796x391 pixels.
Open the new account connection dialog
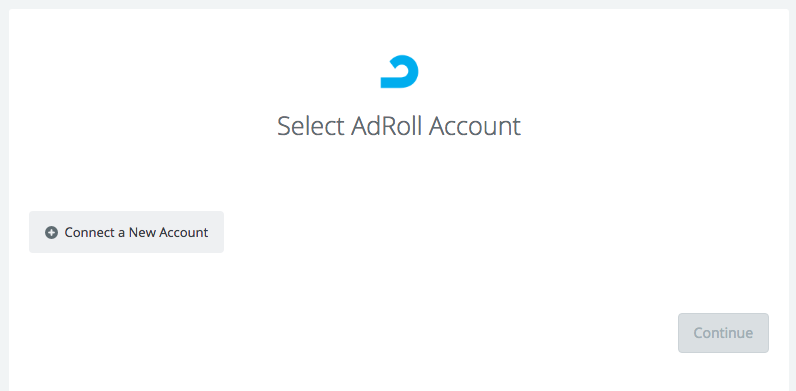pyautogui.click(x=126, y=232)
